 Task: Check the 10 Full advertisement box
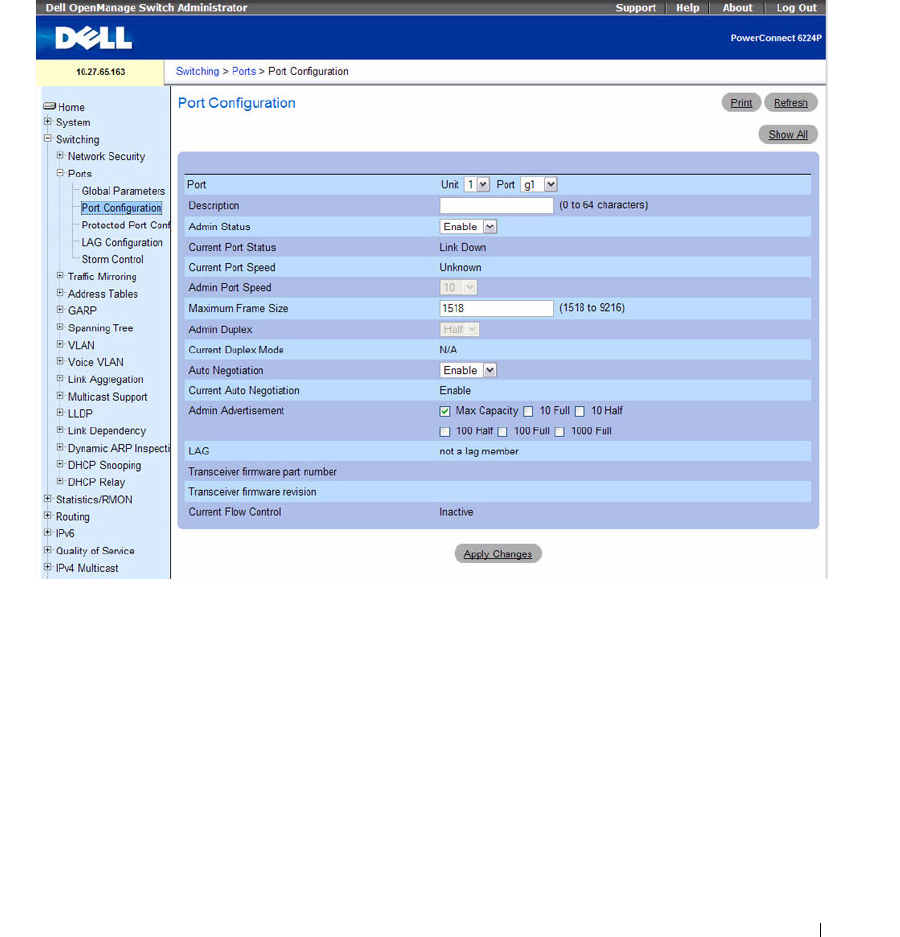point(528,411)
